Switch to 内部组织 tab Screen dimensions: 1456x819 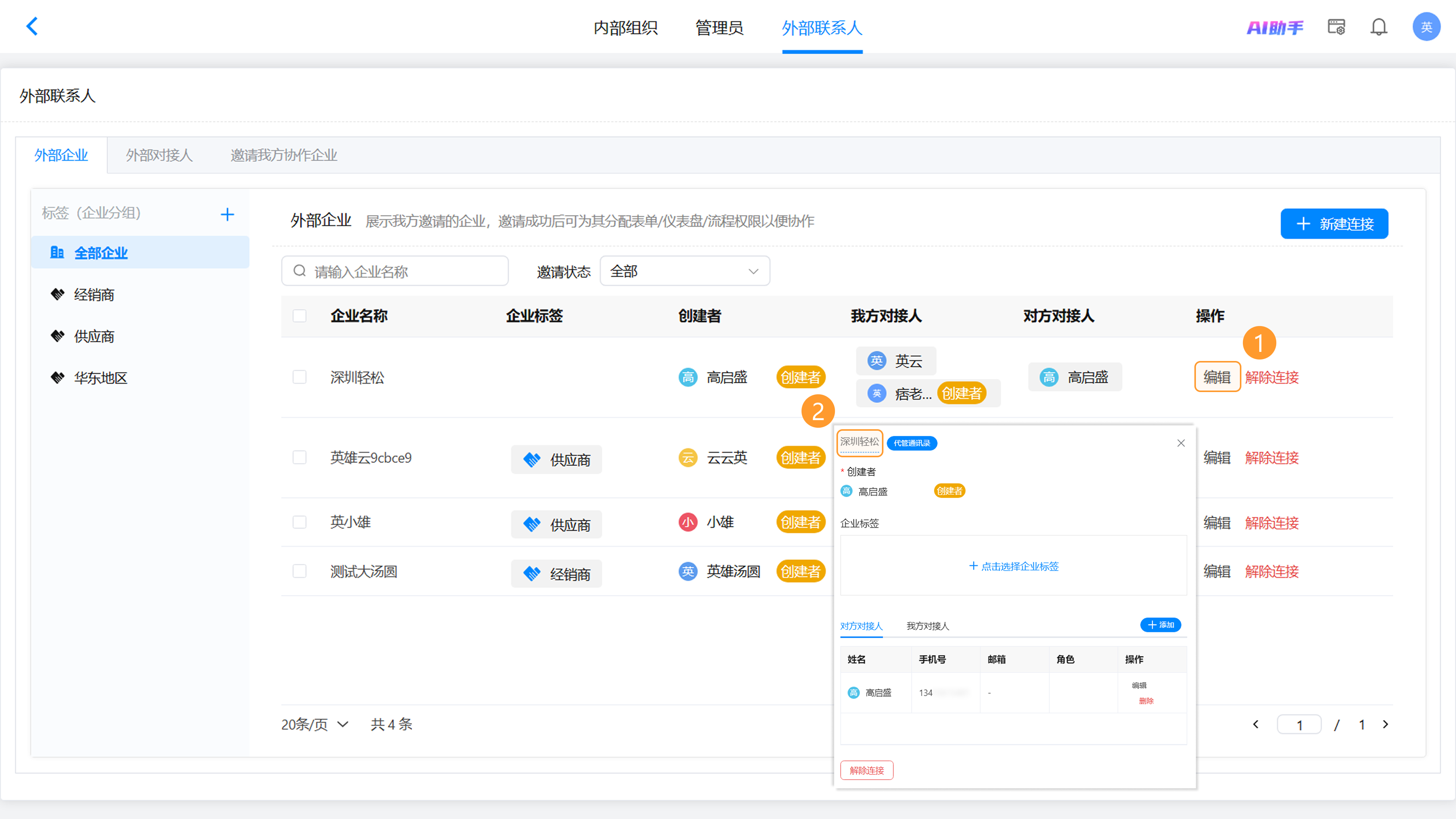coord(625,27)
